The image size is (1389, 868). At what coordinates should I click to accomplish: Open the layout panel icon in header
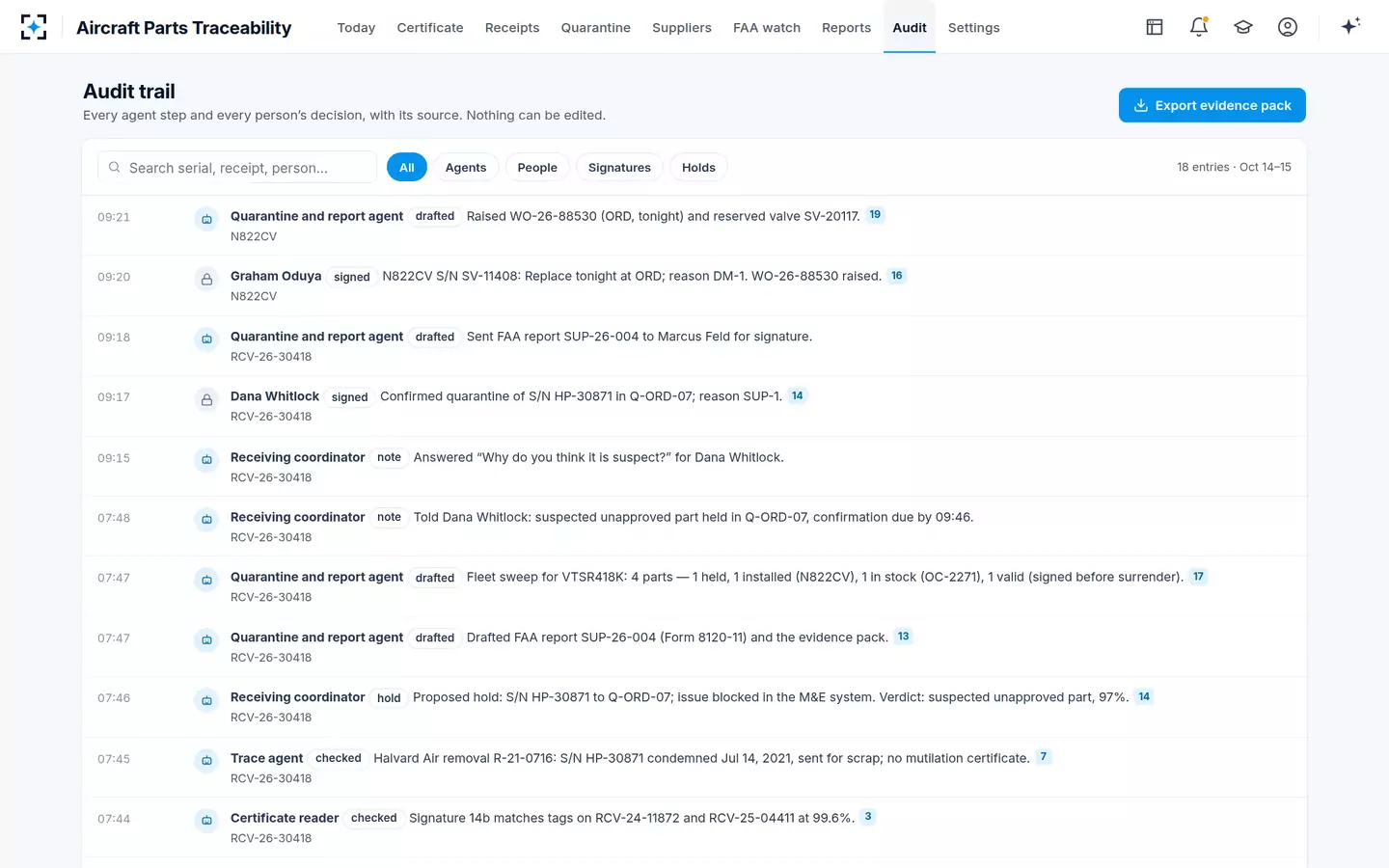click(1155, 27)
